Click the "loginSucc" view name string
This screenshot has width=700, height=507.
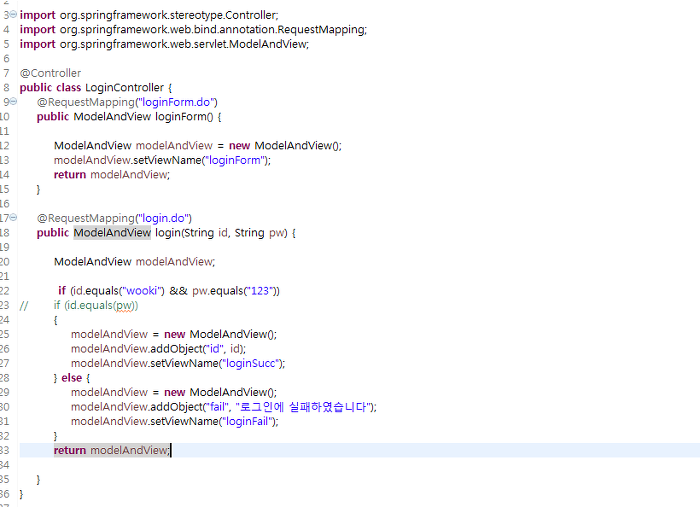(x=252, y=363)
